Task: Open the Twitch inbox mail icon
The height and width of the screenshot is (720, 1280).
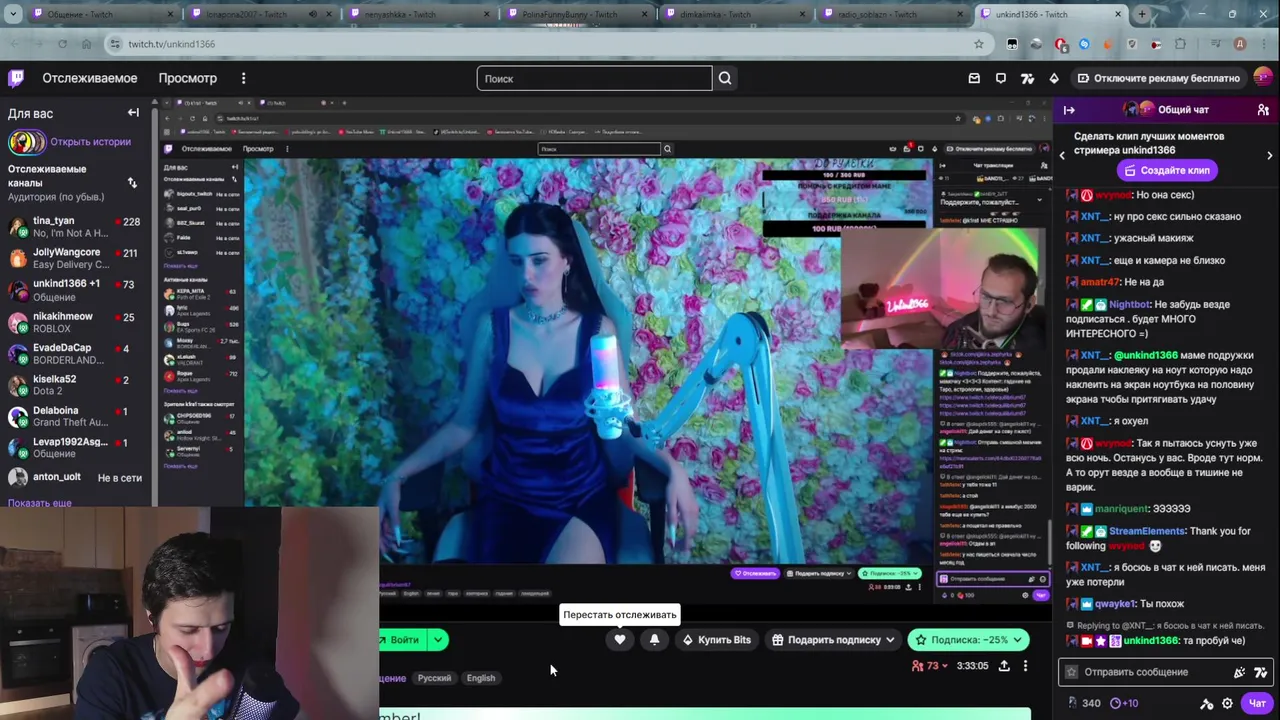Action: point(974,78)
